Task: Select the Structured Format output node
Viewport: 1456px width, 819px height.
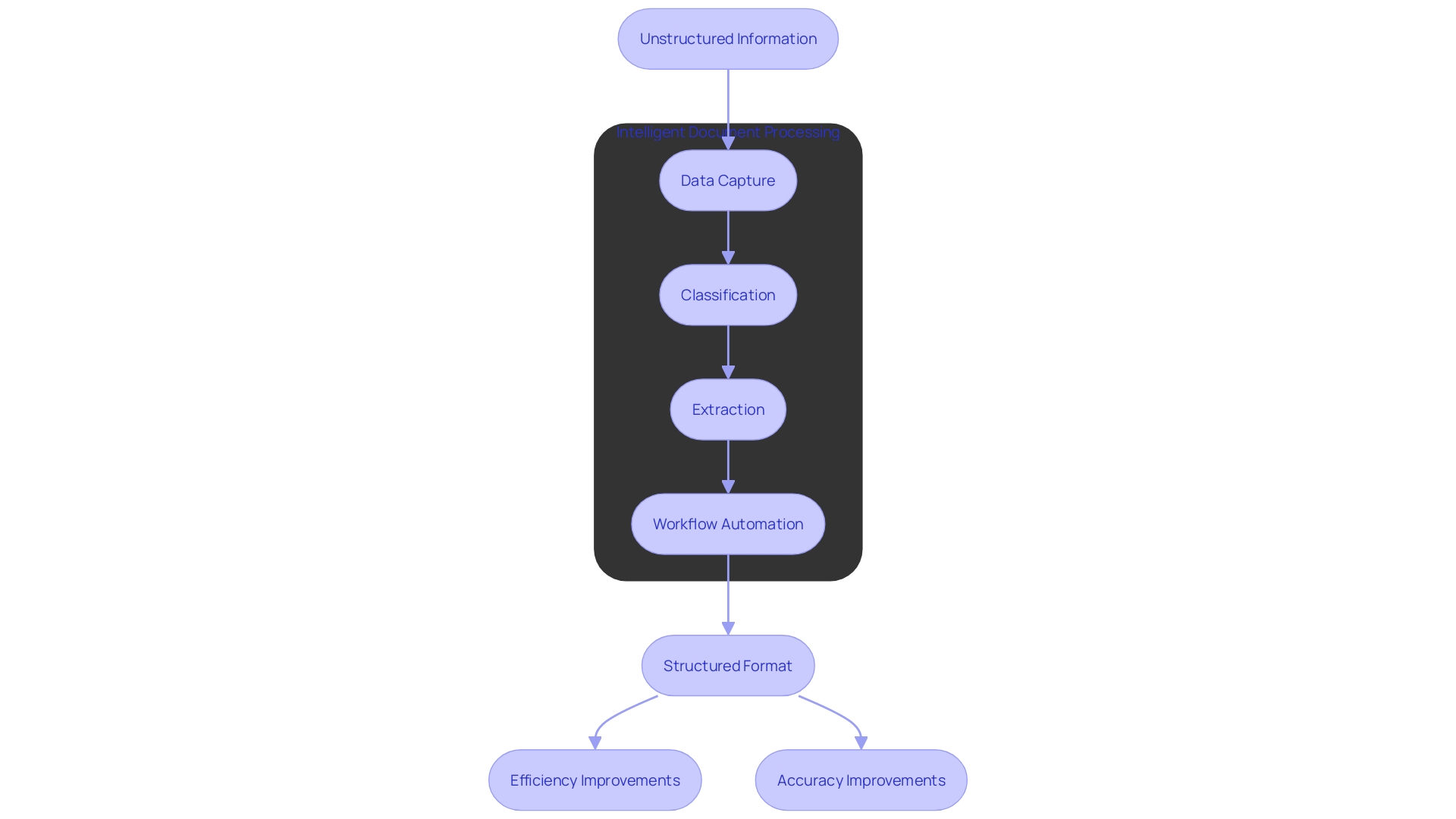Action: (728, 666)
